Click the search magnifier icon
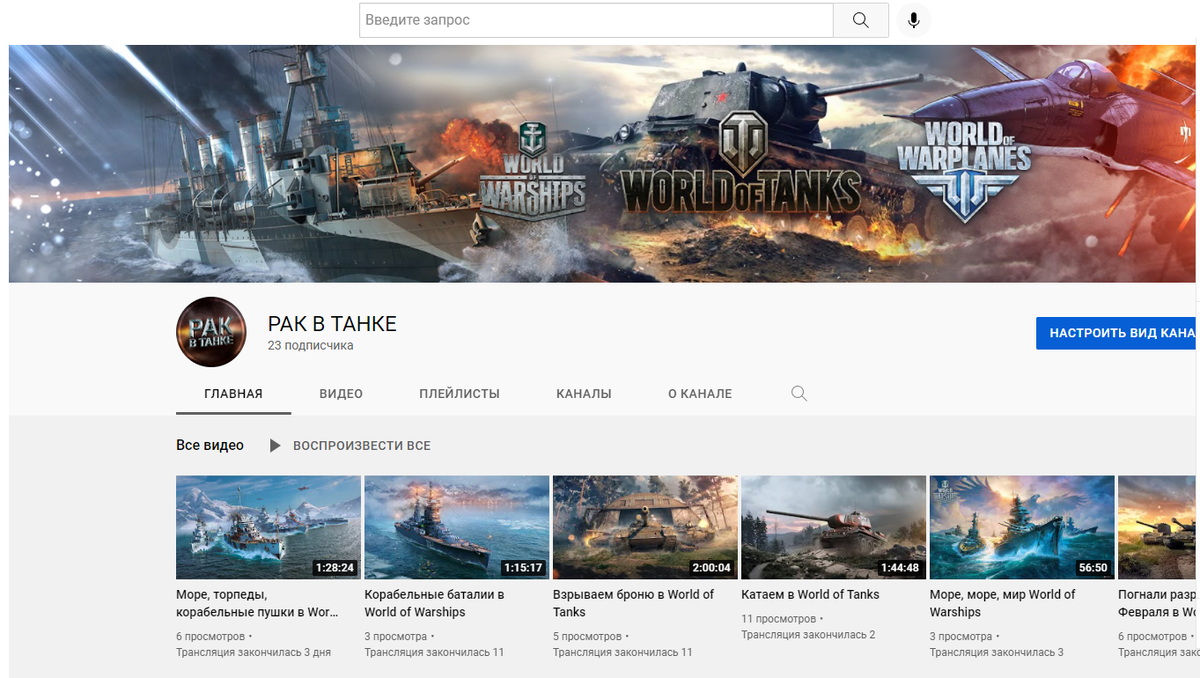 (x=860, y=19)
